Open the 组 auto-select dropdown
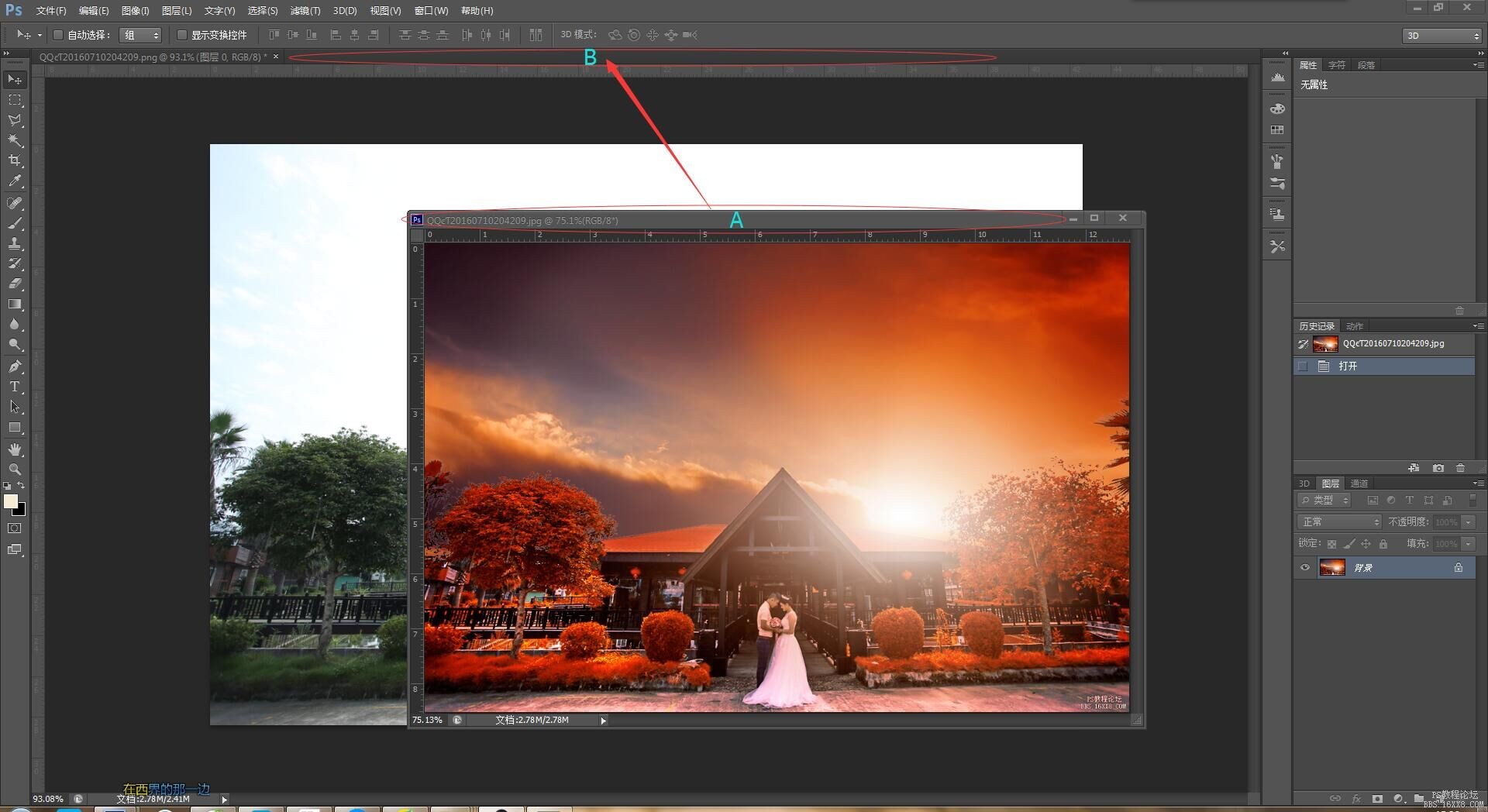The height and width of the screenshot is (812, 1488). (140, 35)
